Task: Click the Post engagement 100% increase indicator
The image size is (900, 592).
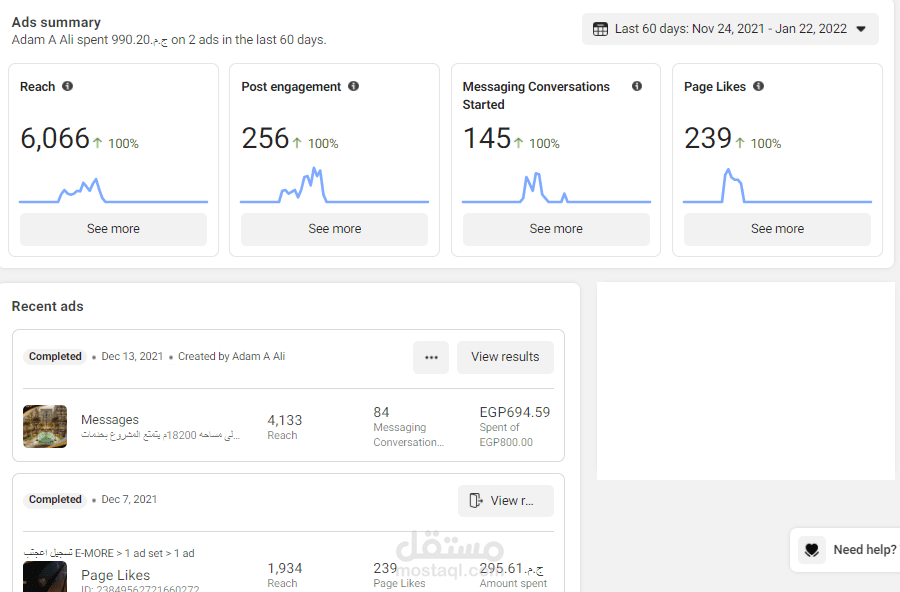Action: [x=315, y=144]
